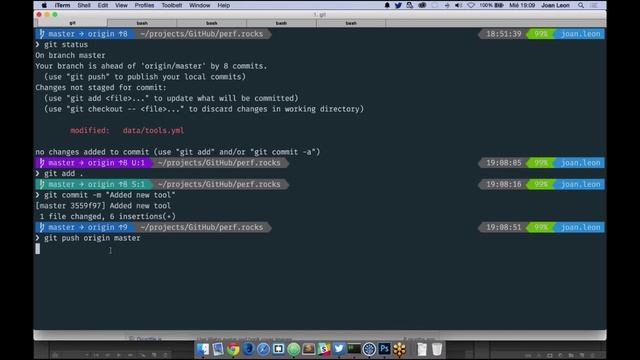This screenshot has height=360, width=640.
Task: Open Spotlight search magnifier
Action: (x=581, y=5)
